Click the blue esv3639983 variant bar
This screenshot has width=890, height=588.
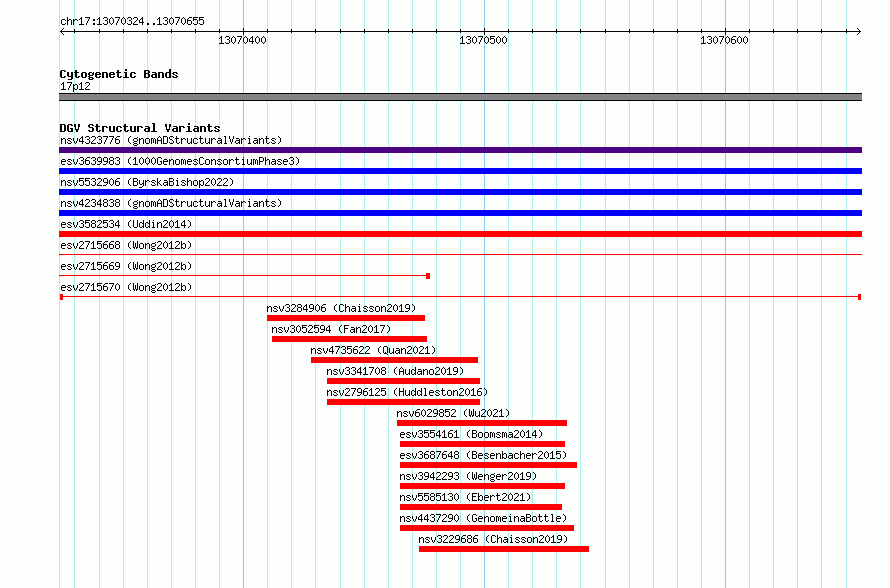(460, 171)
